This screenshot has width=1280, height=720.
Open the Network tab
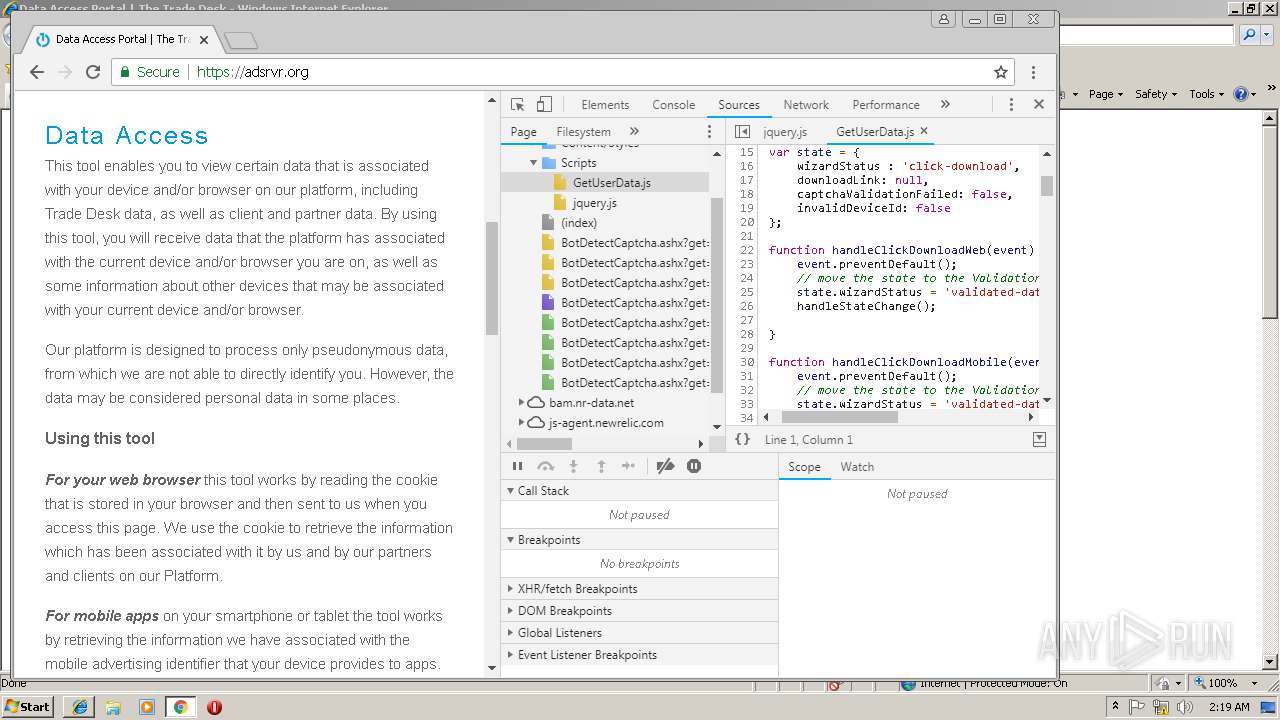[x=806, y=105]
